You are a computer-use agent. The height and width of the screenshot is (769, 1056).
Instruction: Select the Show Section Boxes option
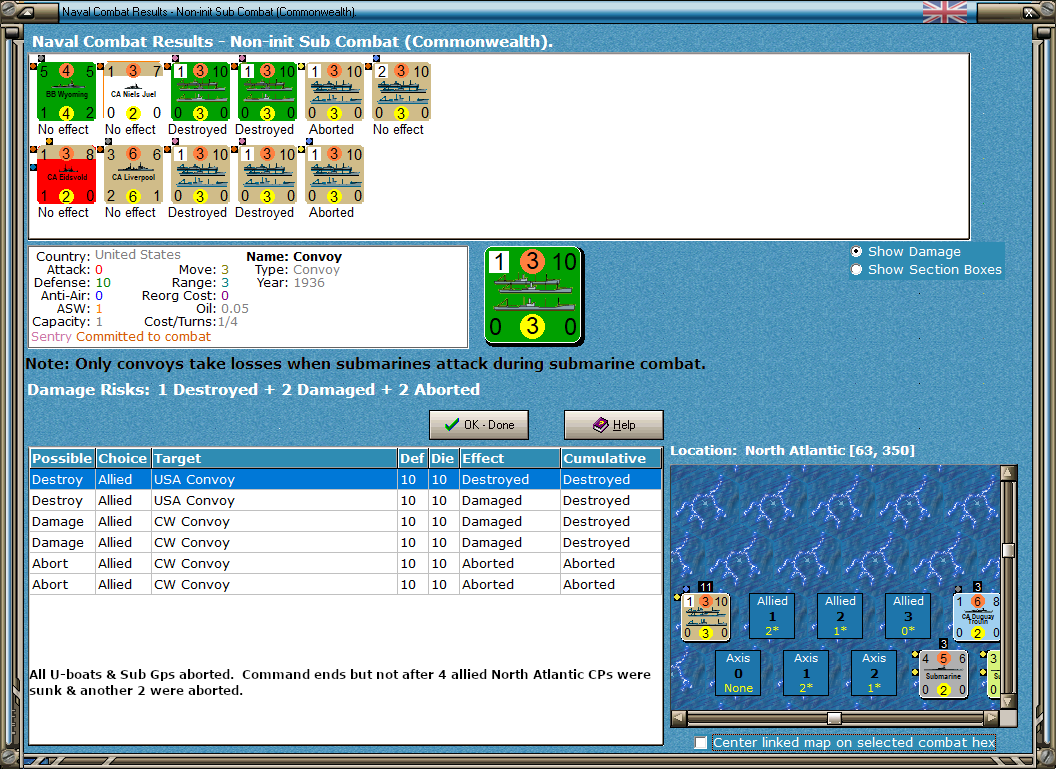click(857, 269)
